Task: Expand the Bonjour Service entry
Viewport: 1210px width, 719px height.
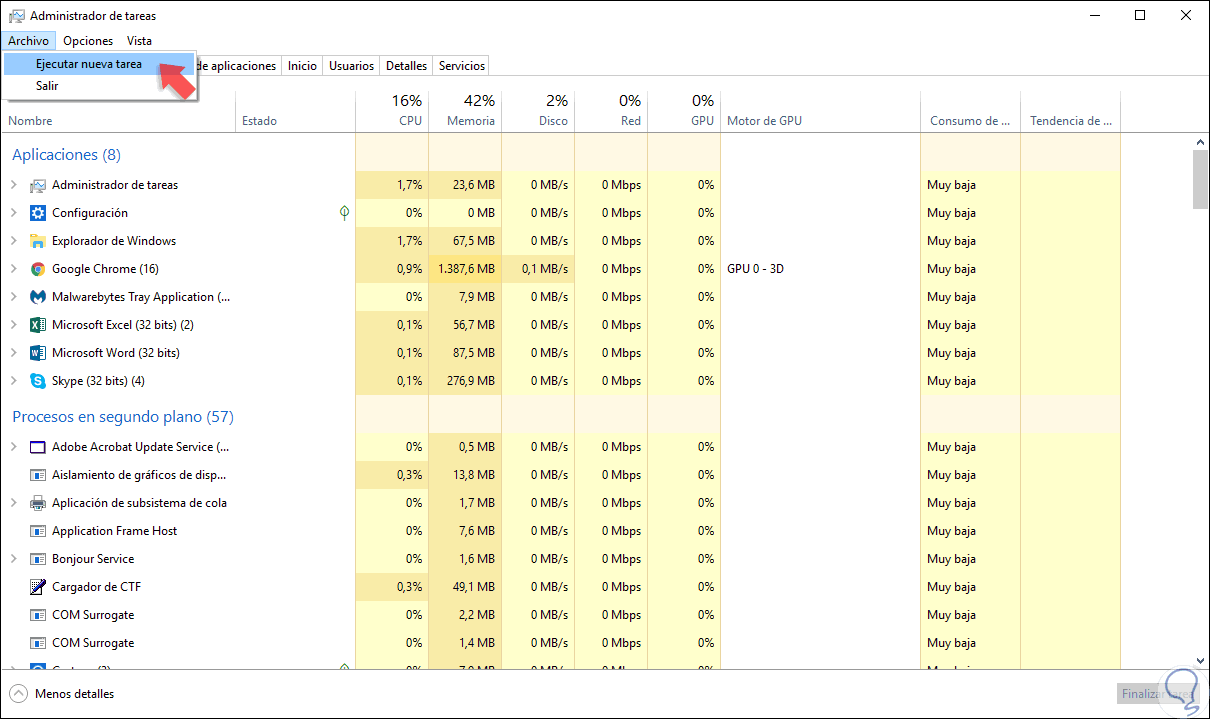Action: tap(14, 559)
